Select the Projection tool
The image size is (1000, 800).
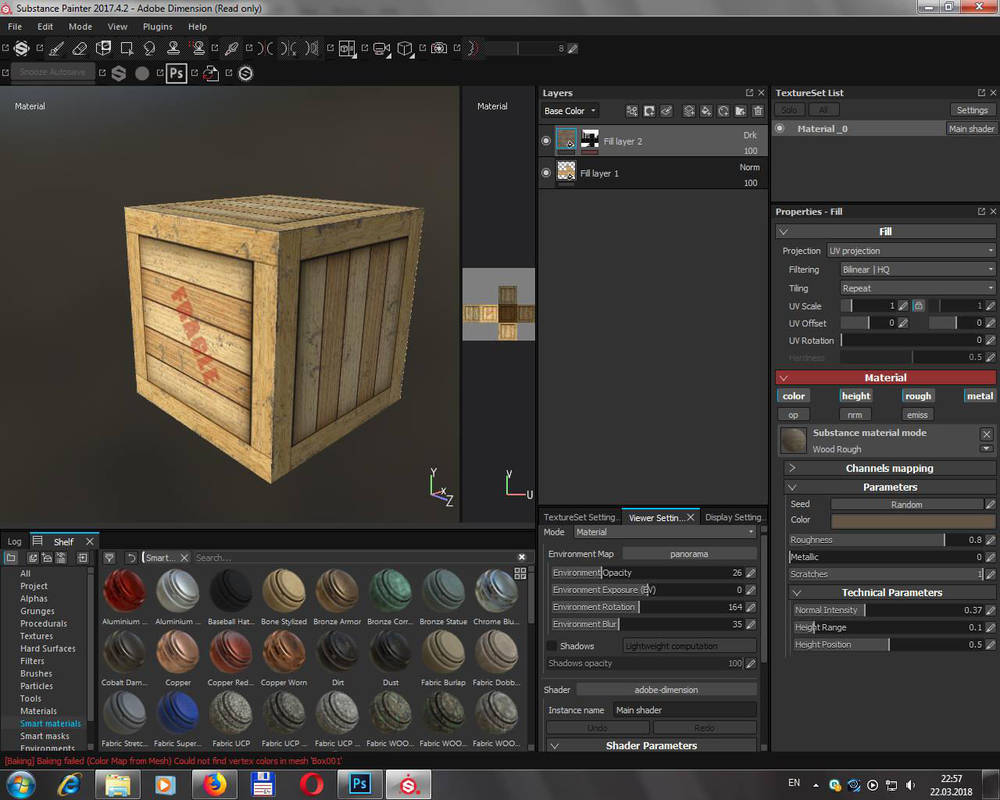[103, 48]
